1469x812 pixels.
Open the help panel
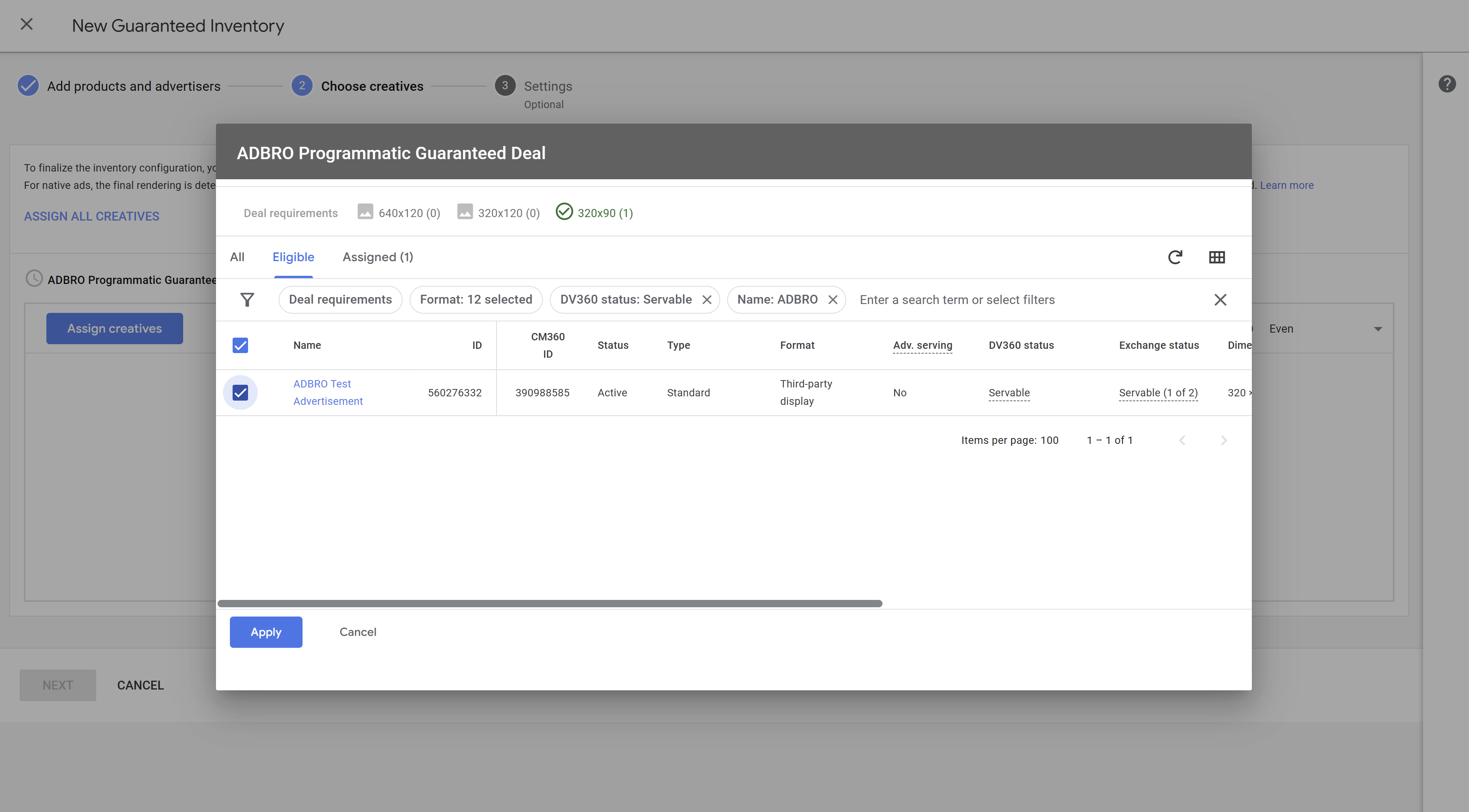click(x=1447, y=83)
